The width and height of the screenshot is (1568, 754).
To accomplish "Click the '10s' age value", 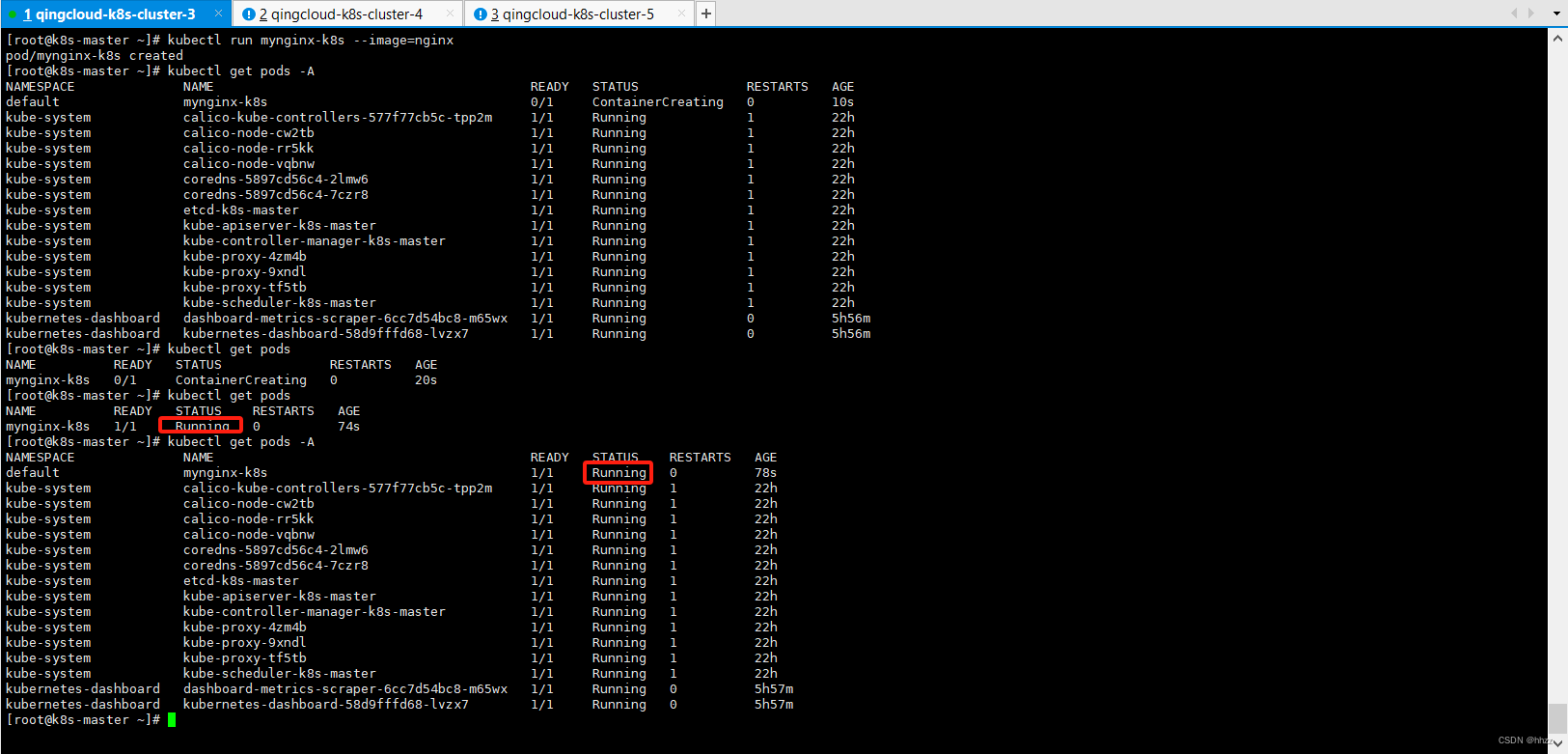I will [x=843, y=102].
